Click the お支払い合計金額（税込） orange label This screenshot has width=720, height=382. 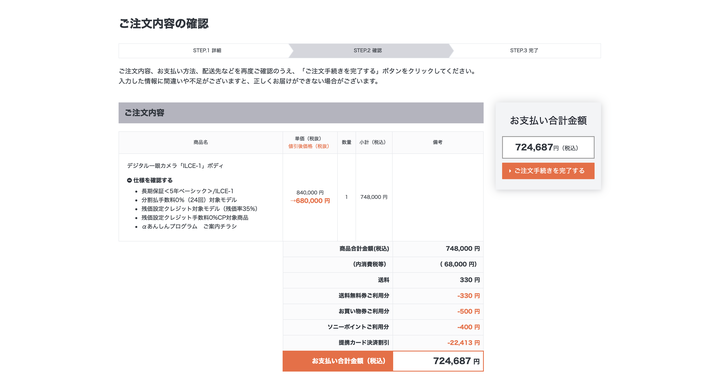pyautogui.click(x=338, y=361)
